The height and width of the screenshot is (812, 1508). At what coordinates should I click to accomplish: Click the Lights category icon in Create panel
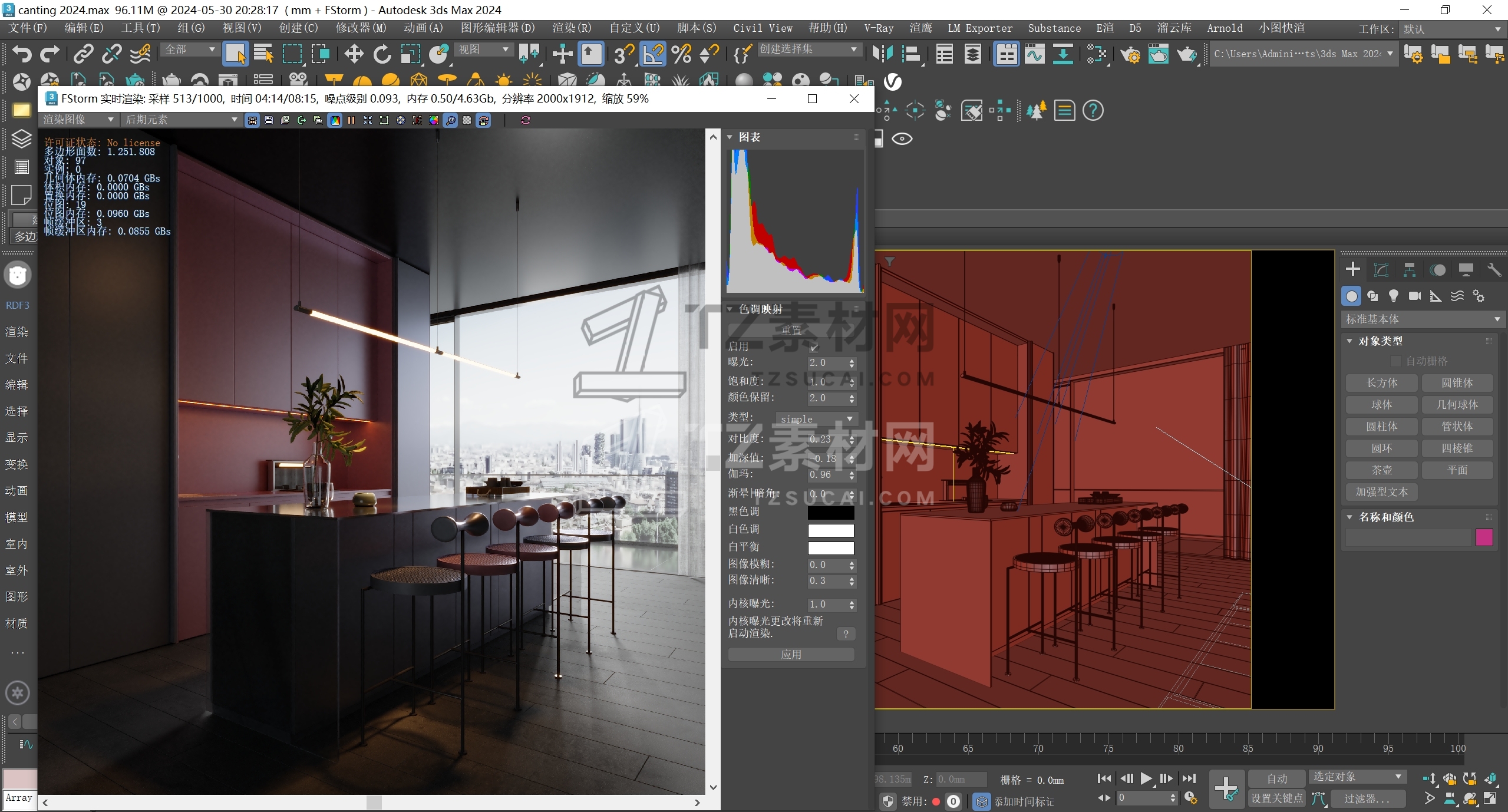coord(1393,296)
